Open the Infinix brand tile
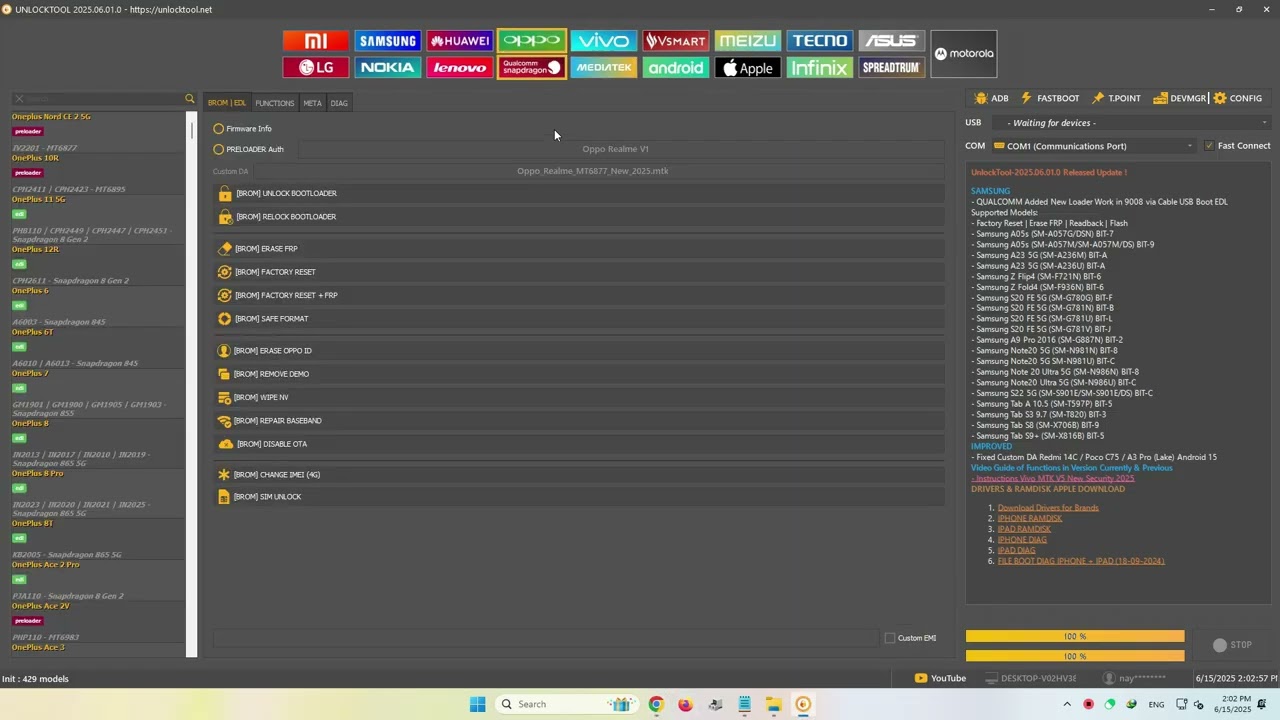1280x720 pixels. point(820,68)
